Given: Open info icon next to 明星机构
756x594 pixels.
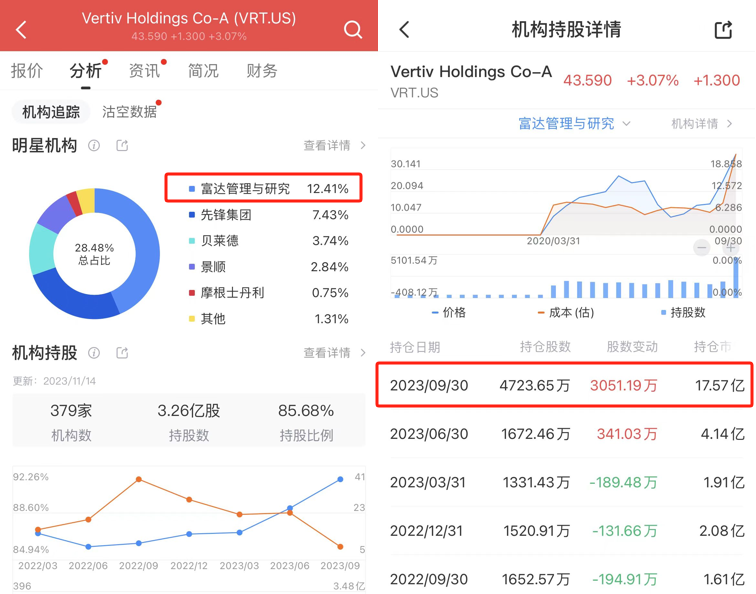Looking at the screenshot, I should pos(94,146).
